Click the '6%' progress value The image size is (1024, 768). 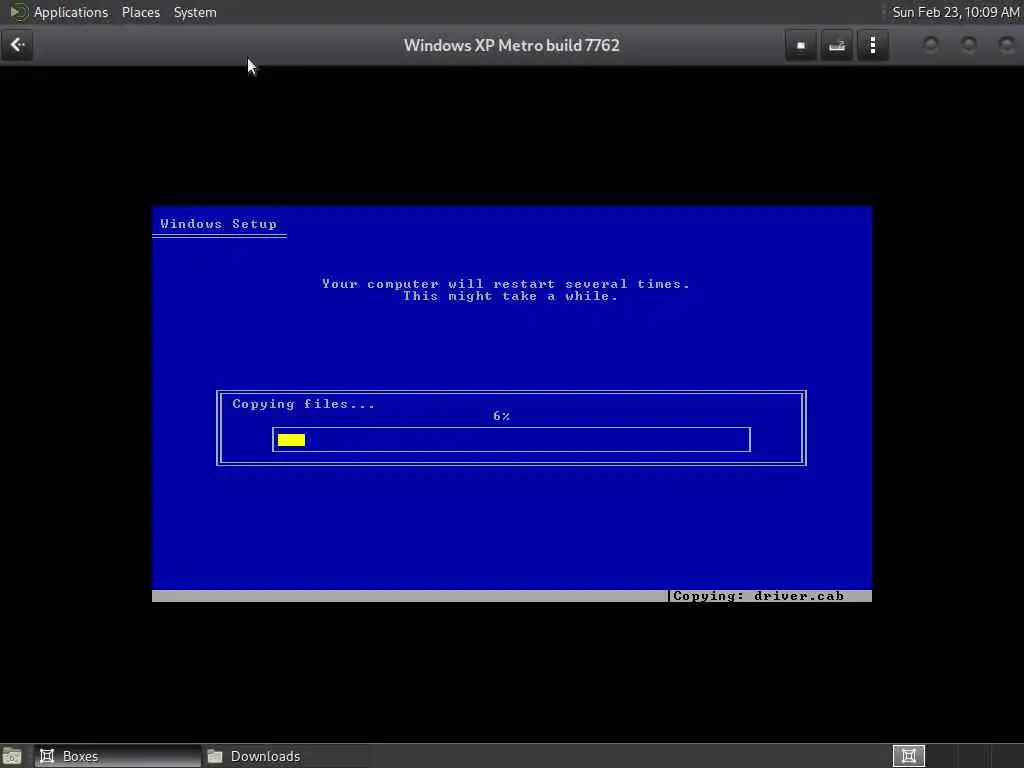point(502,416)
